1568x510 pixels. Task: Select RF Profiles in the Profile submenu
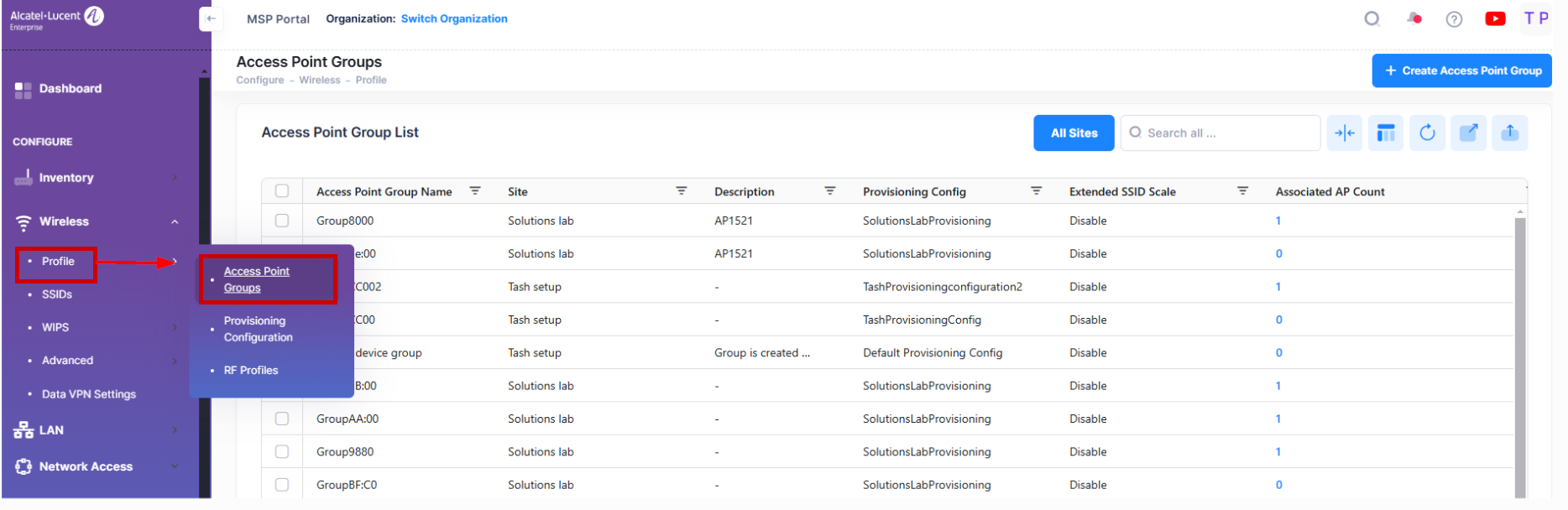click(x=251, y=370)
